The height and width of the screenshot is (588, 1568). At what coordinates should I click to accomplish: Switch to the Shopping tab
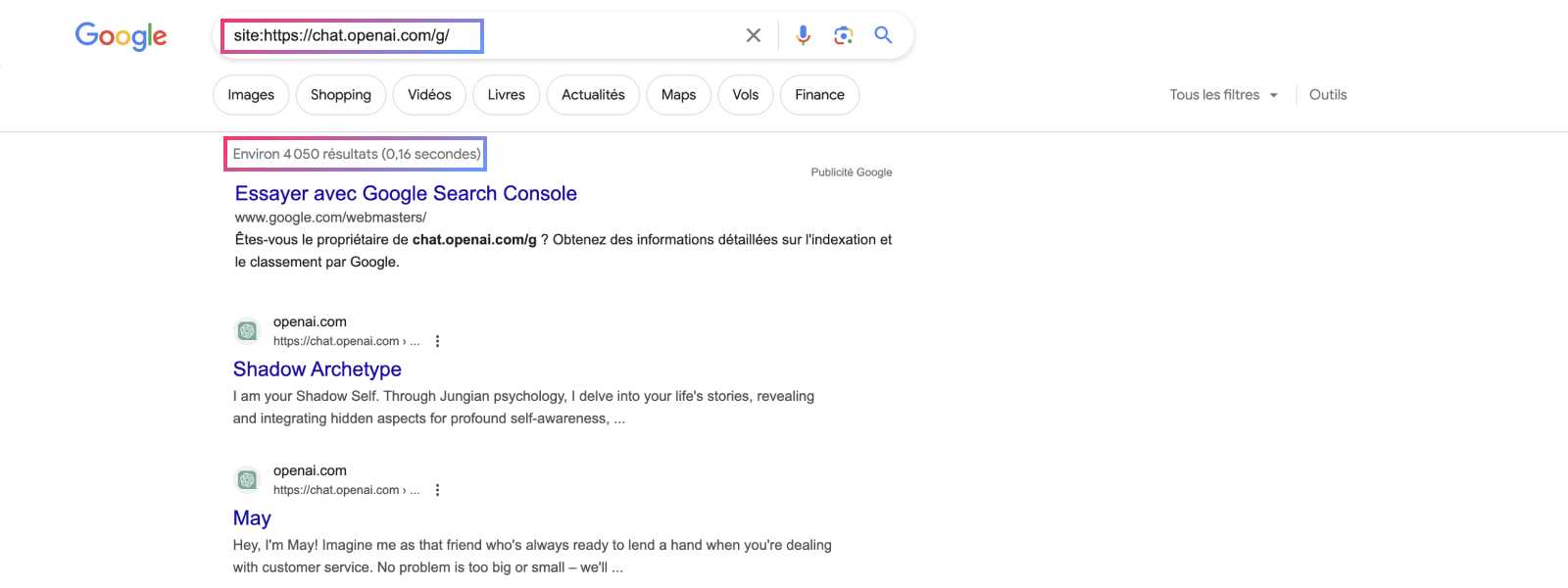[340, 95]
